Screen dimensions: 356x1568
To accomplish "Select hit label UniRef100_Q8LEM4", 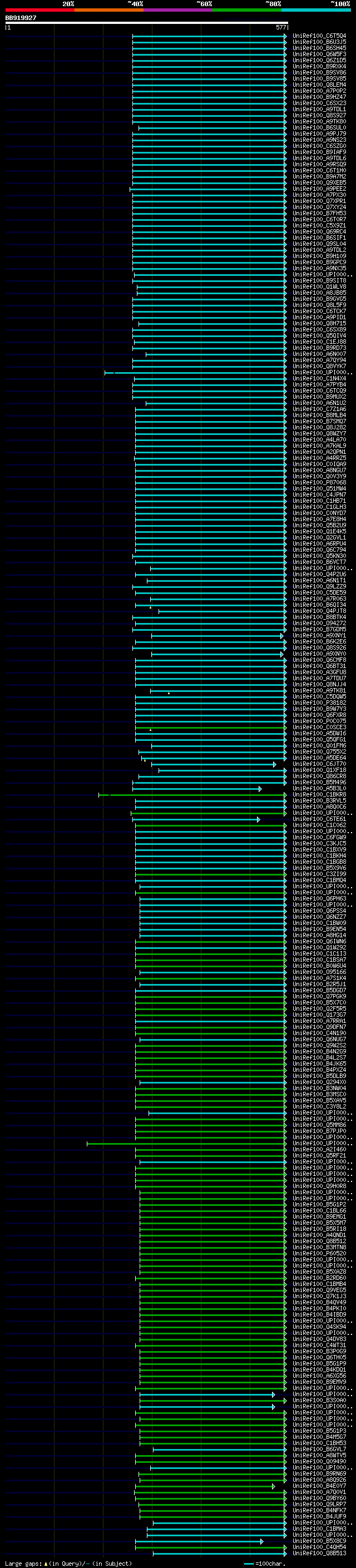I will 319,85.
